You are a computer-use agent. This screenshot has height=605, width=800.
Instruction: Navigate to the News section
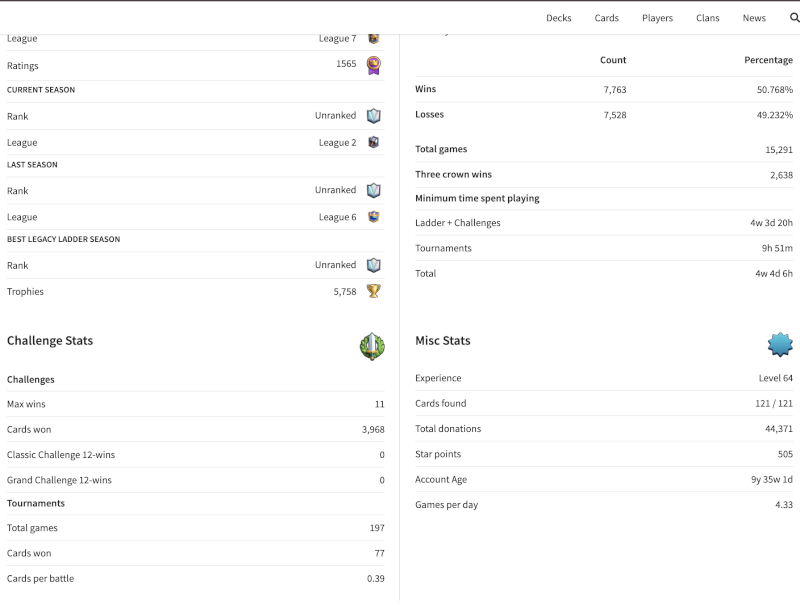tap(754, 18)
